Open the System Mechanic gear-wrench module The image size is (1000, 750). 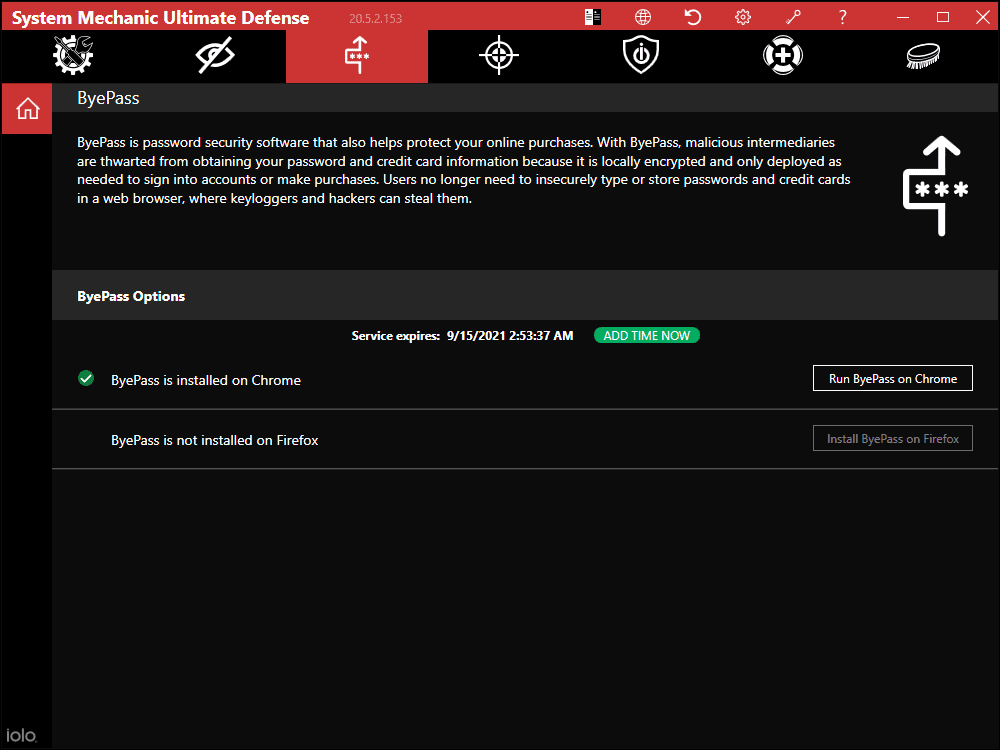click(x=72, y=56)
